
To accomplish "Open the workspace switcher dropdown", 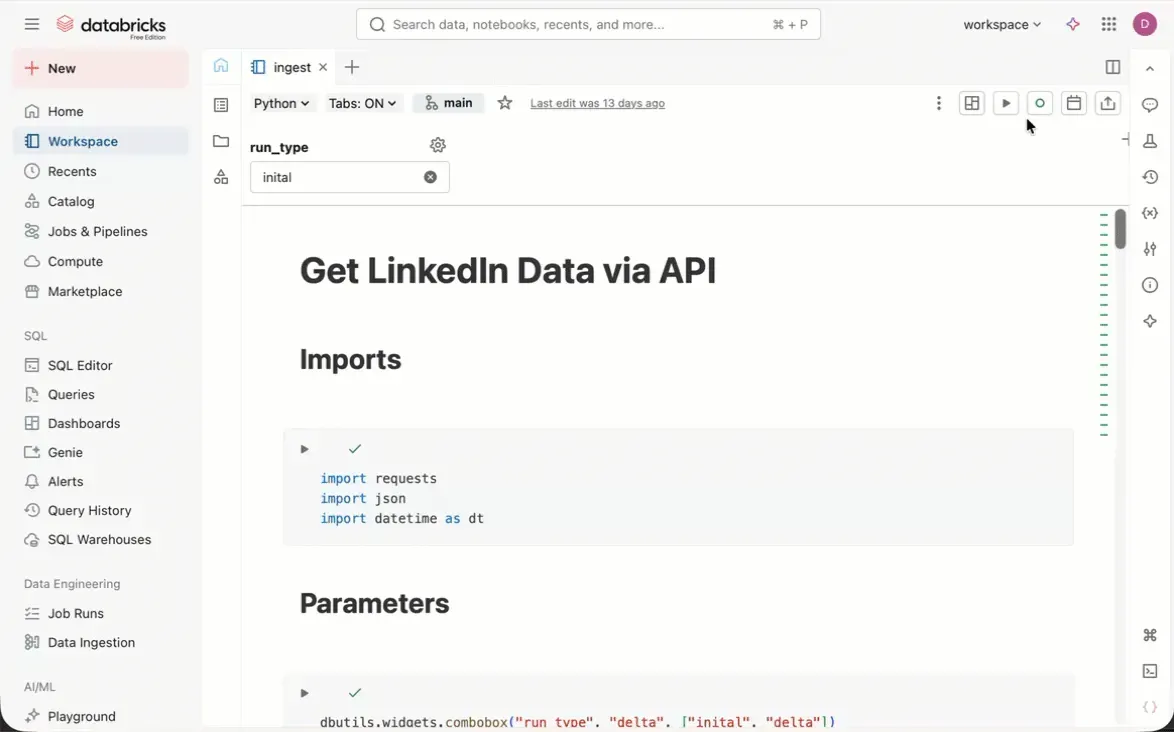I will click(1002, 25).
